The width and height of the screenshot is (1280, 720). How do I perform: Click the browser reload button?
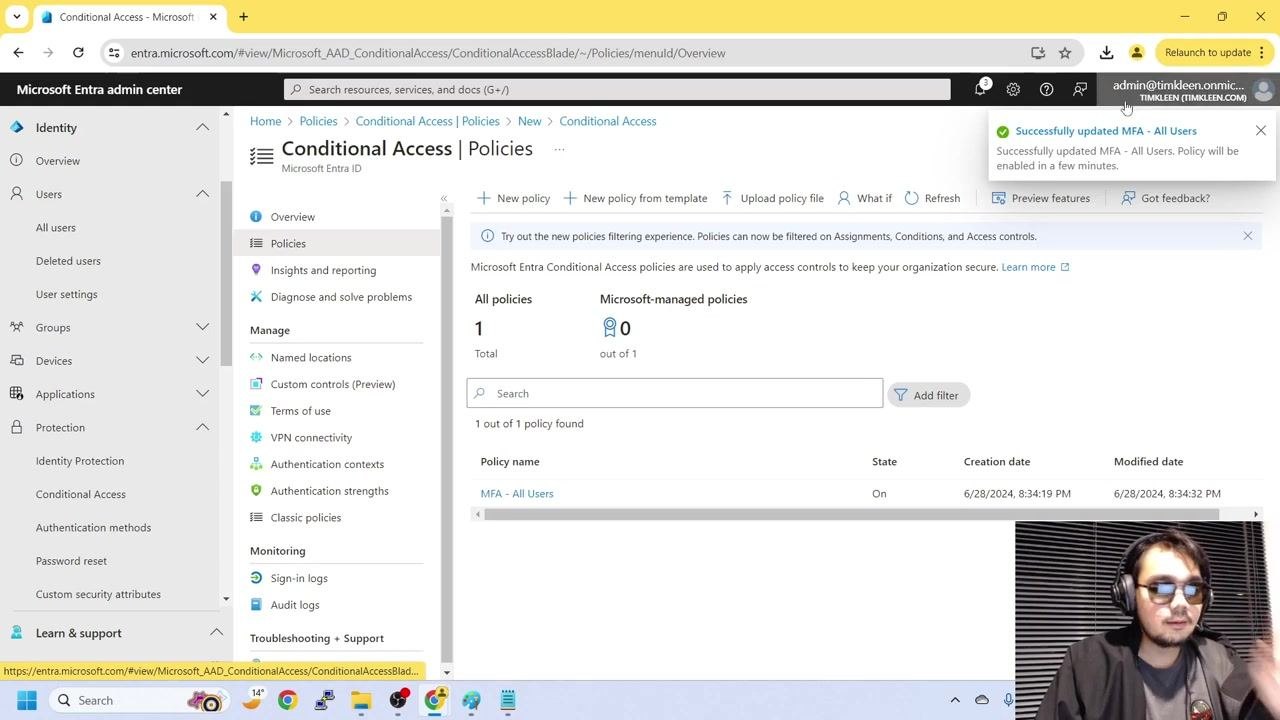[78, 52]
